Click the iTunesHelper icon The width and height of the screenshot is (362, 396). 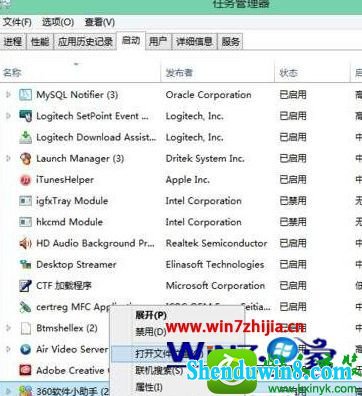pos(25,180)
